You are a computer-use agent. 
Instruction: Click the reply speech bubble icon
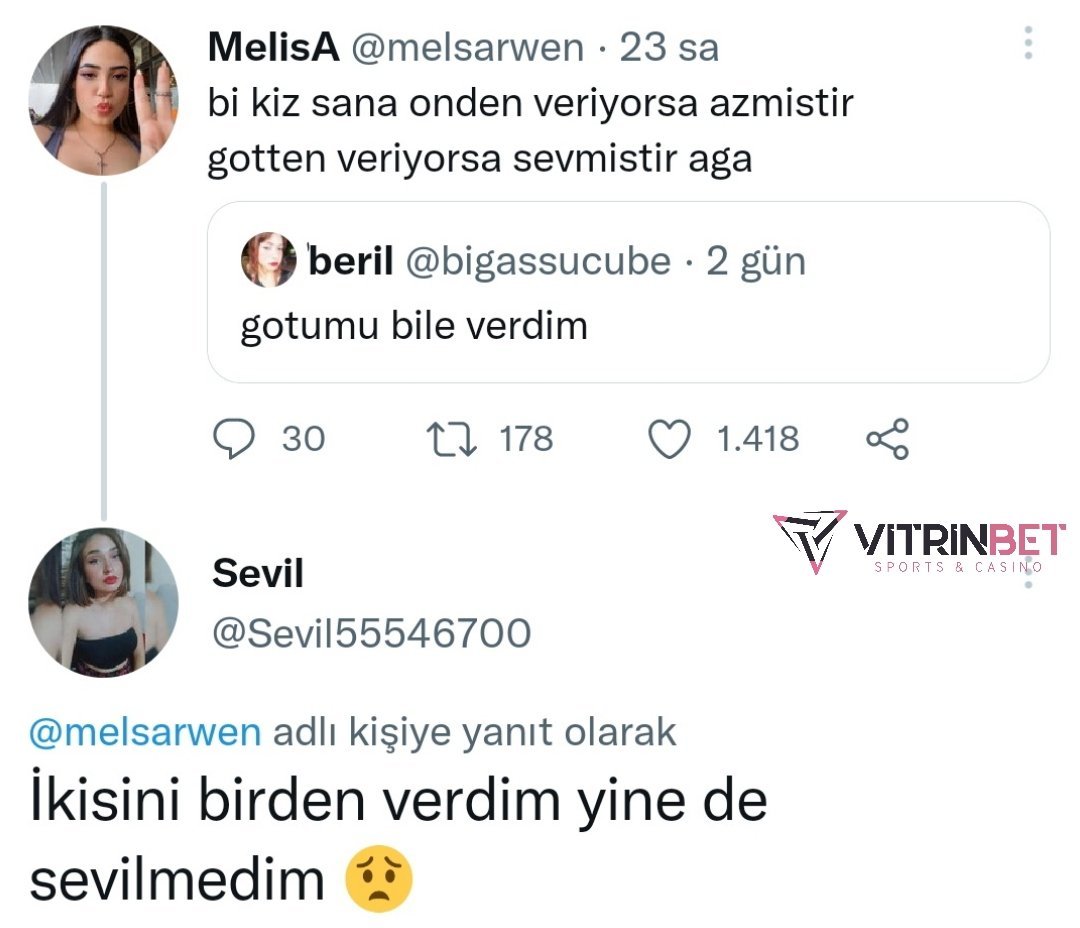(x=235, y=439)
